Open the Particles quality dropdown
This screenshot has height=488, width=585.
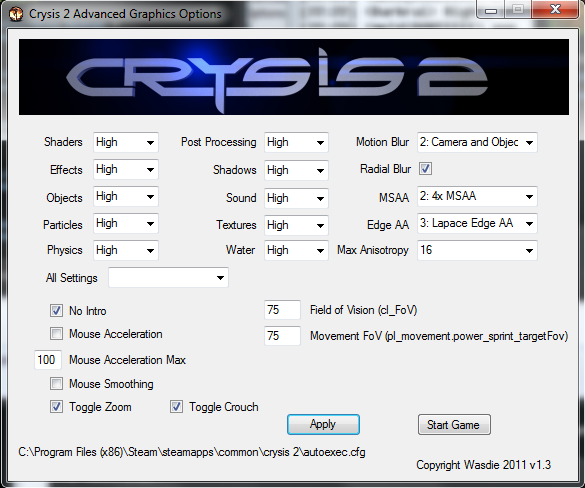(126, 223)
